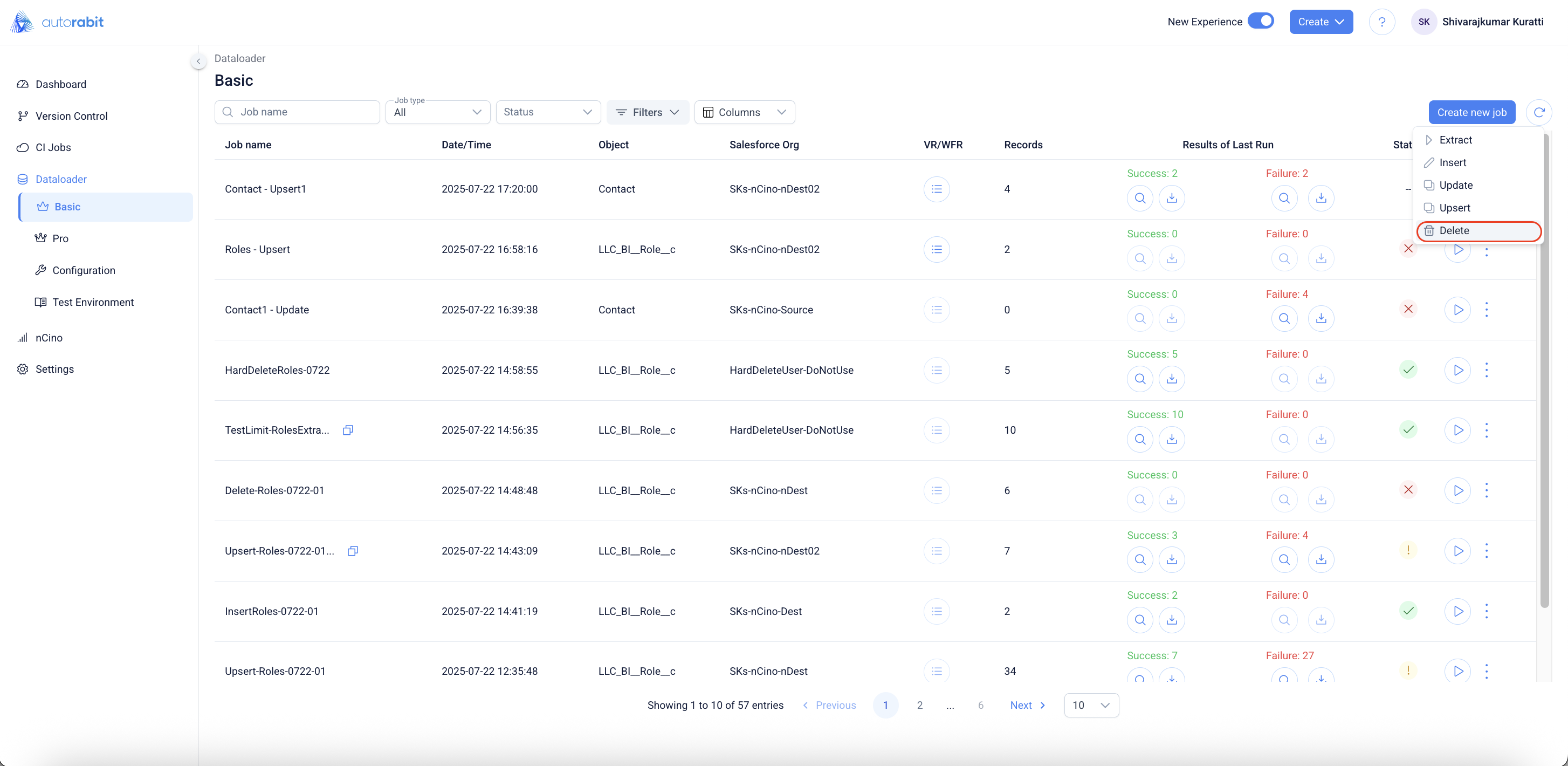This screenshot has height=766, width=1568.
Task: Open the Status filter dropdown
Action: (548, 112)
